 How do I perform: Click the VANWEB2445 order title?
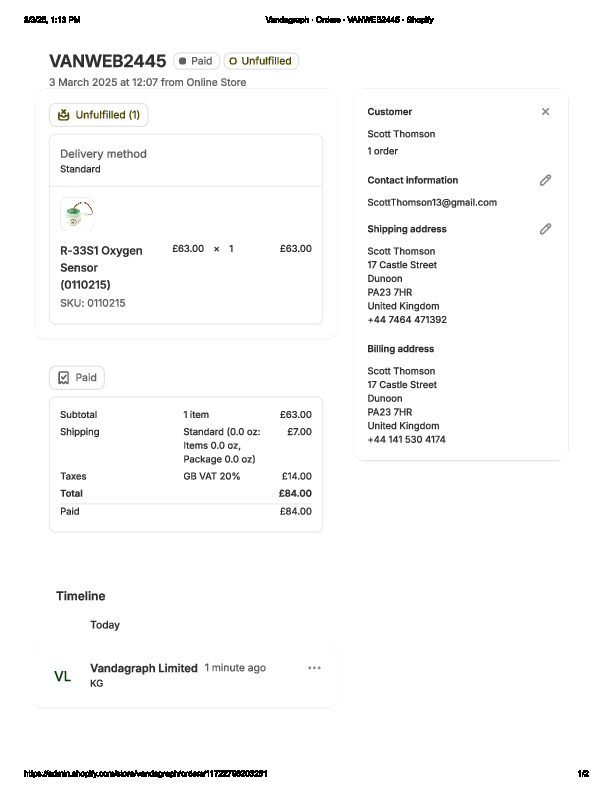107,61
